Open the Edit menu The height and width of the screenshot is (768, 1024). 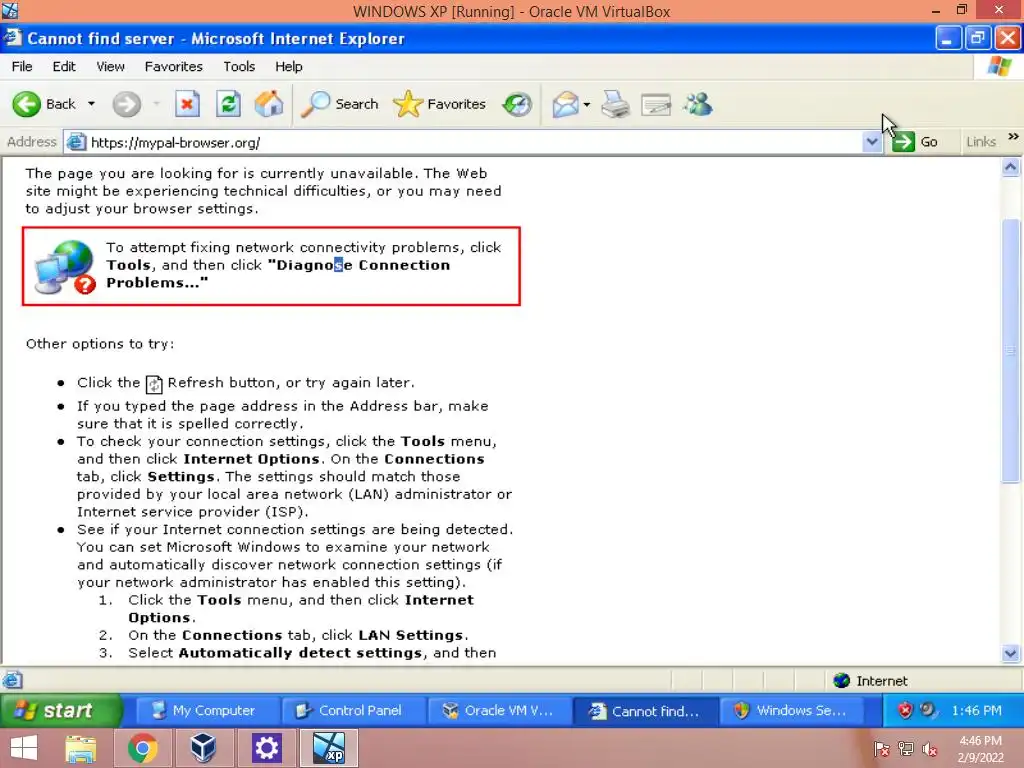click(64, 67)
